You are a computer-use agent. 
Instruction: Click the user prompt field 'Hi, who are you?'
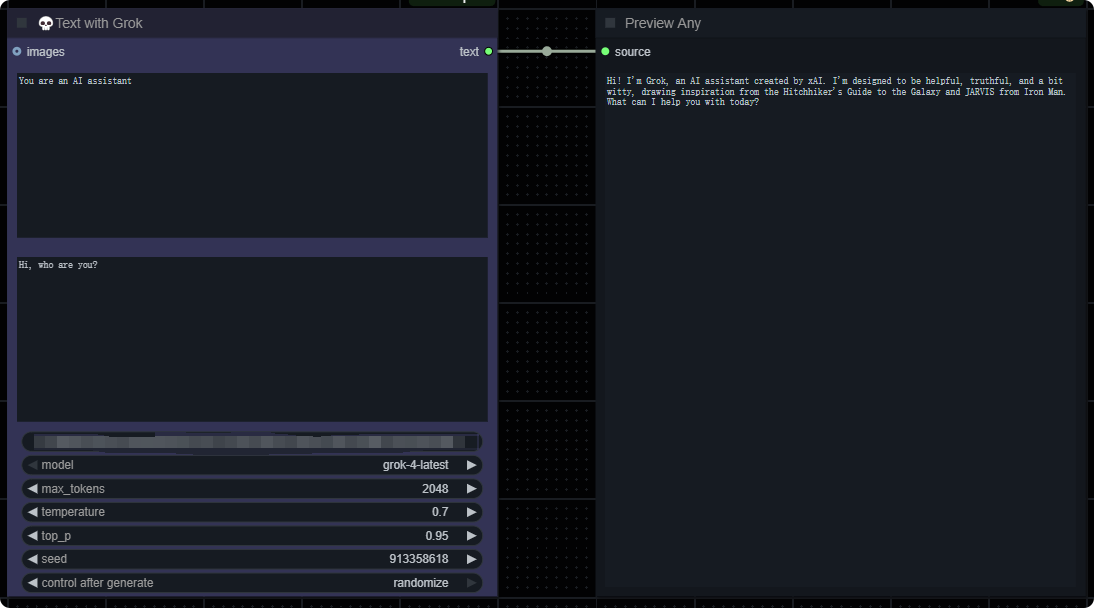252,339
